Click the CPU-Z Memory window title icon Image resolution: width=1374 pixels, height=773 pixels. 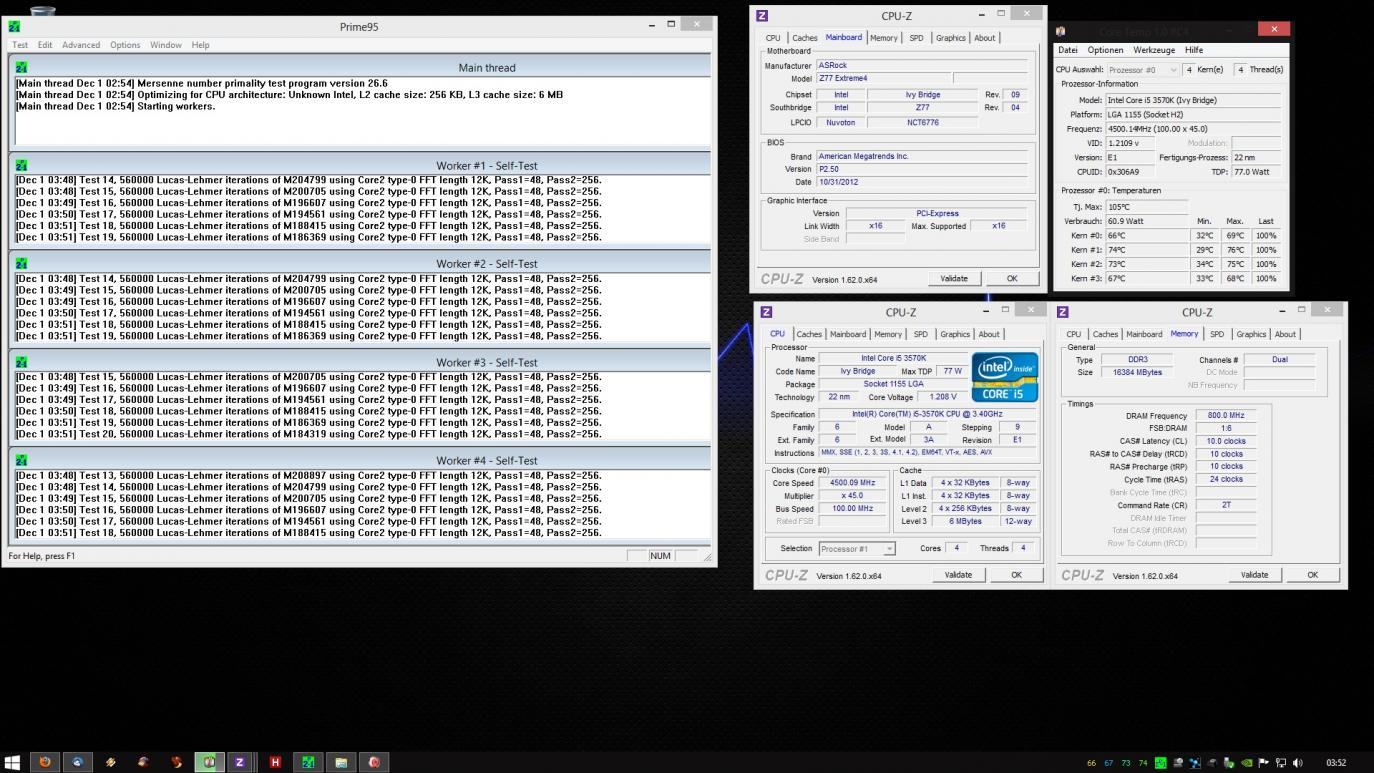click(1062, 312)
